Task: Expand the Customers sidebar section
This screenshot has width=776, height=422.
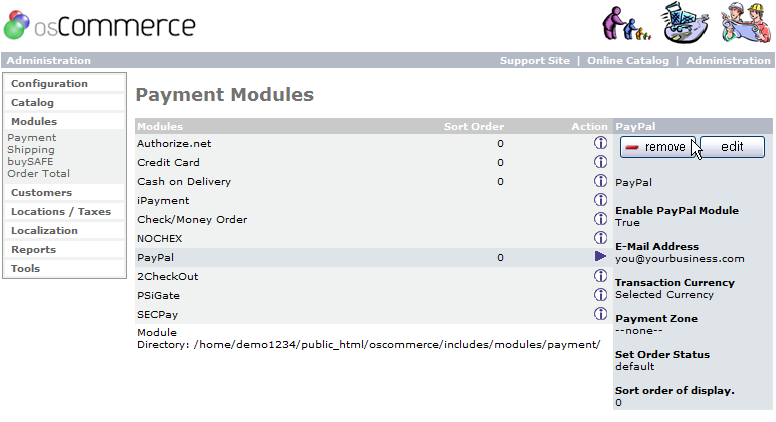Action: click(41, 193)
